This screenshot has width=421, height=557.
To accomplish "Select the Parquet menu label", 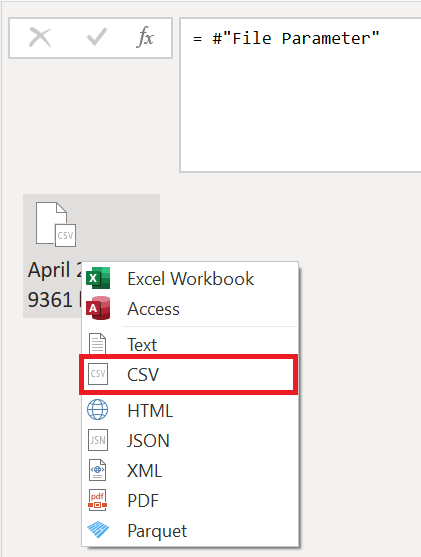I will click(157, 531).
